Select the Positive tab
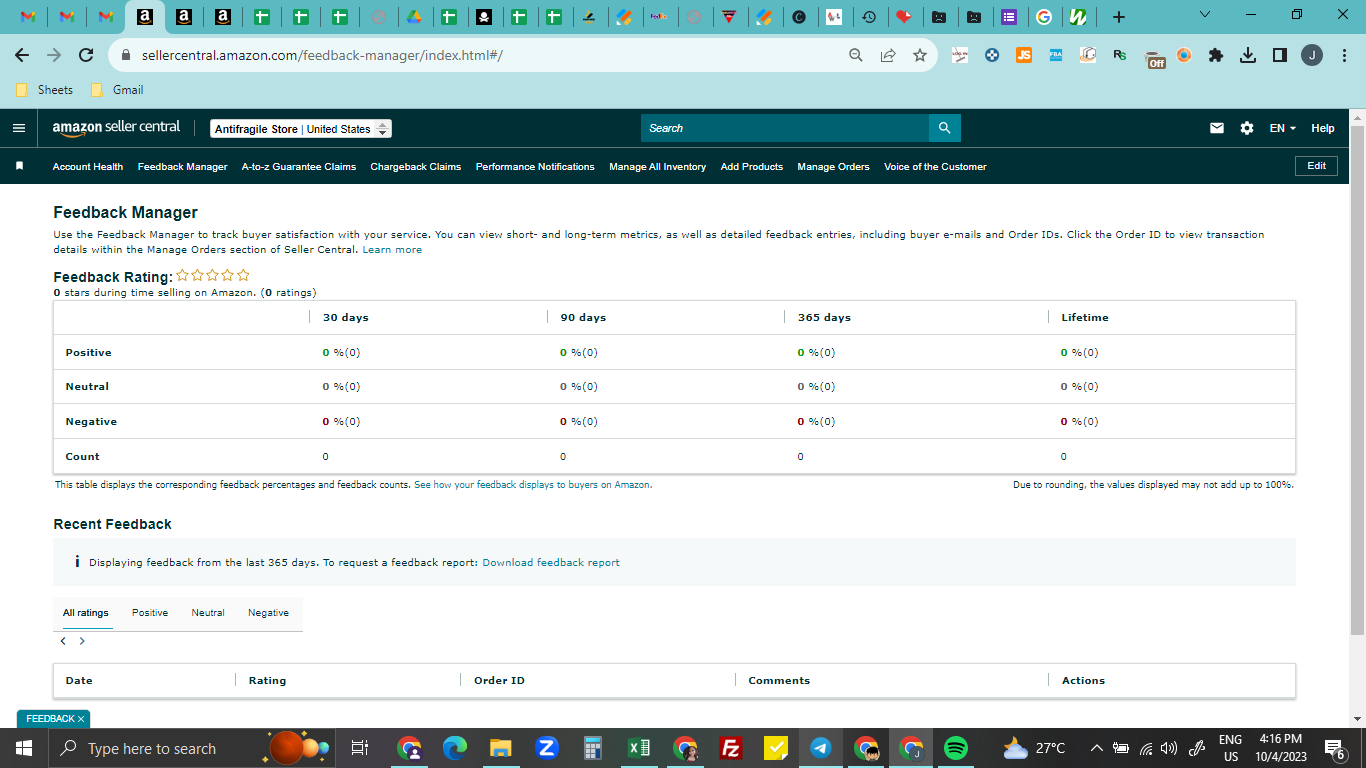Screen dimensions: 1366x768 coord(150,613)
